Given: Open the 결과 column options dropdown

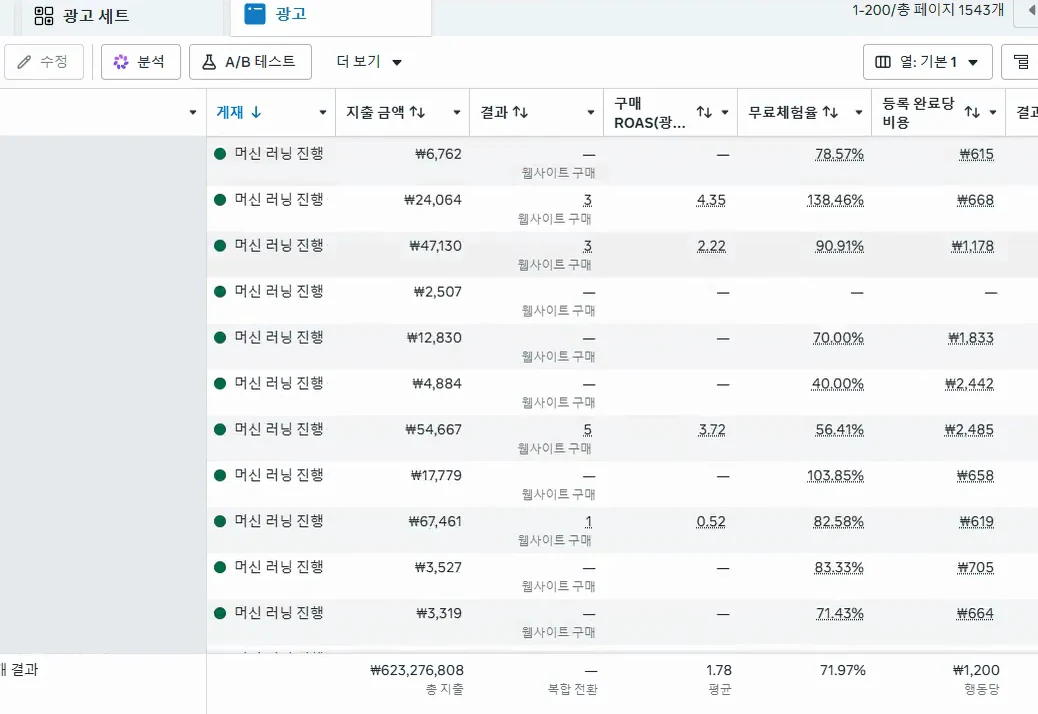Looking at the screenshot, I should 590,112.
